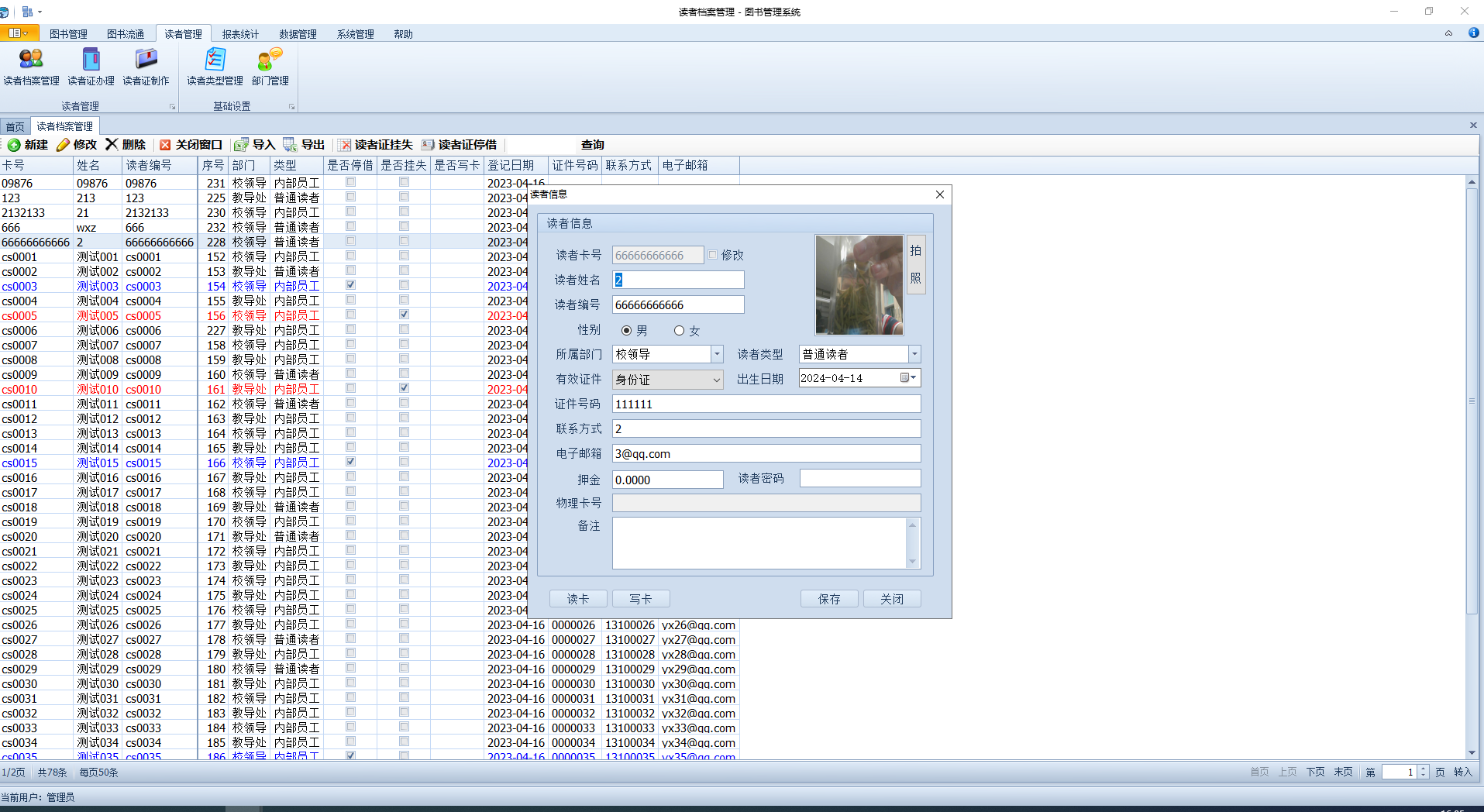Click the 修改 pencil toolbar icon

click(x=64, y=145)
